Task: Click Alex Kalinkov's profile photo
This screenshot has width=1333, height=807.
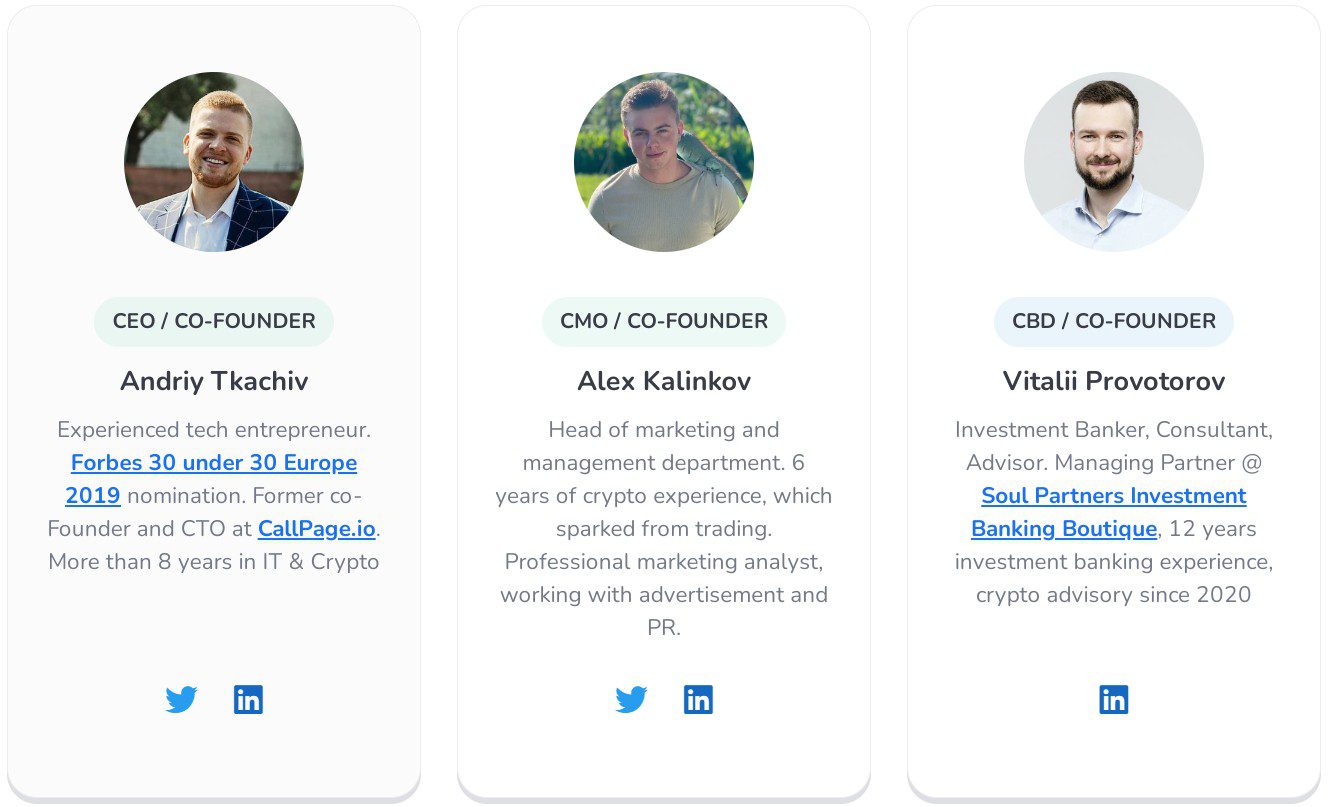Action: tap(664, 162)
